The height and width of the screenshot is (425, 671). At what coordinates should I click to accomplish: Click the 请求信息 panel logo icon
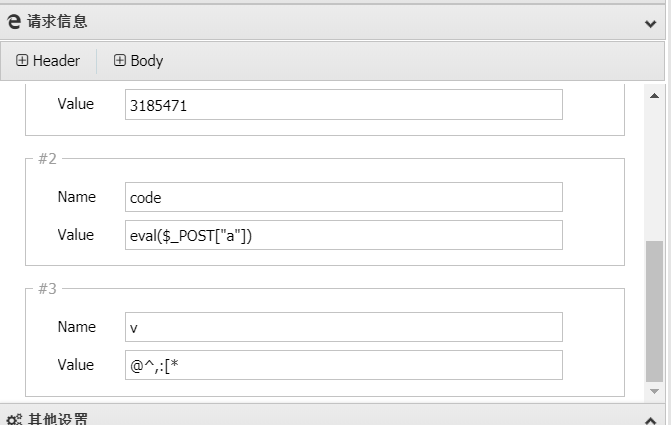point(13,21)
